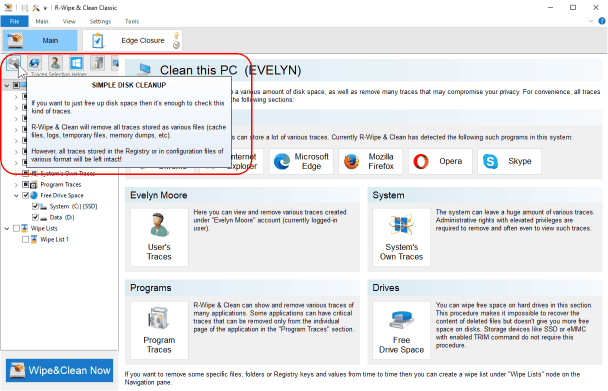Open the help icon at top right
Screen dimensions: 608x391
[x=602, y=21]
